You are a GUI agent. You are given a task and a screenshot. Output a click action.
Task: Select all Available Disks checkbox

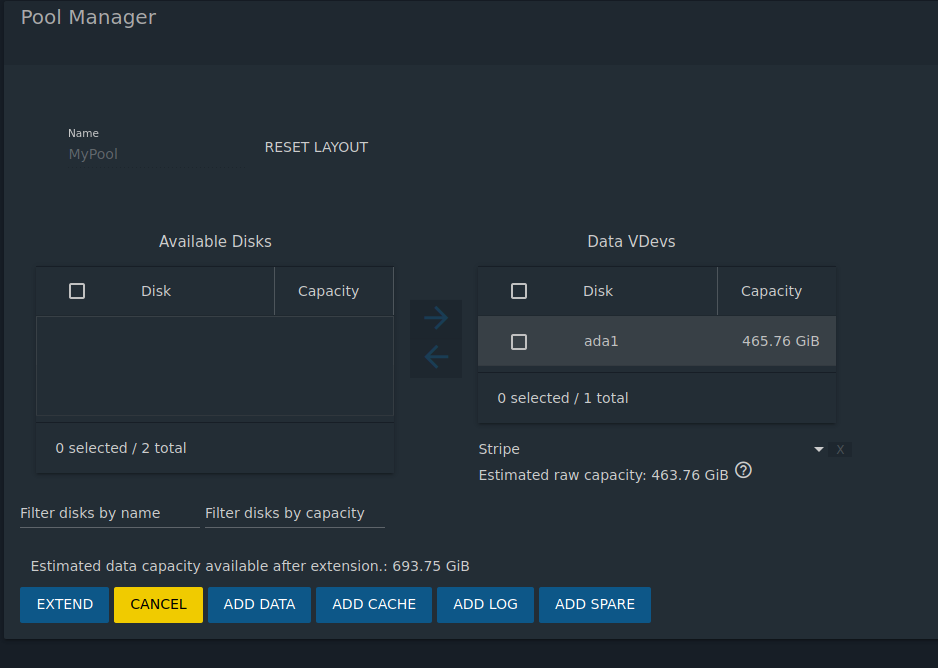point(77,291)
